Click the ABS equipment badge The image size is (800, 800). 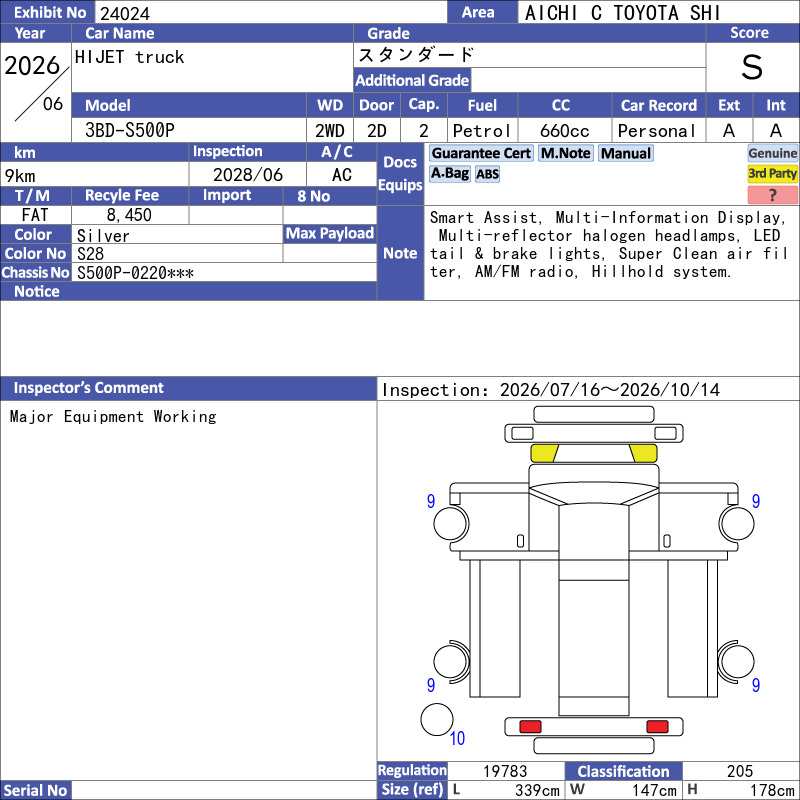(x=487, y=174)
